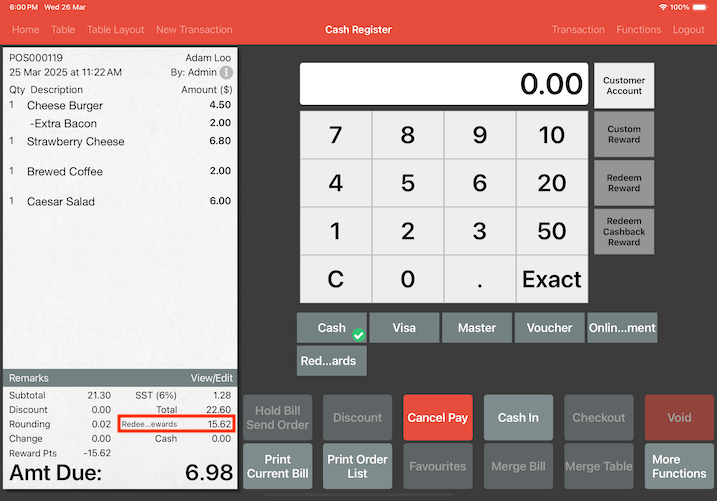
Task: Tap the decimal point key
Action: coord(480,279)
